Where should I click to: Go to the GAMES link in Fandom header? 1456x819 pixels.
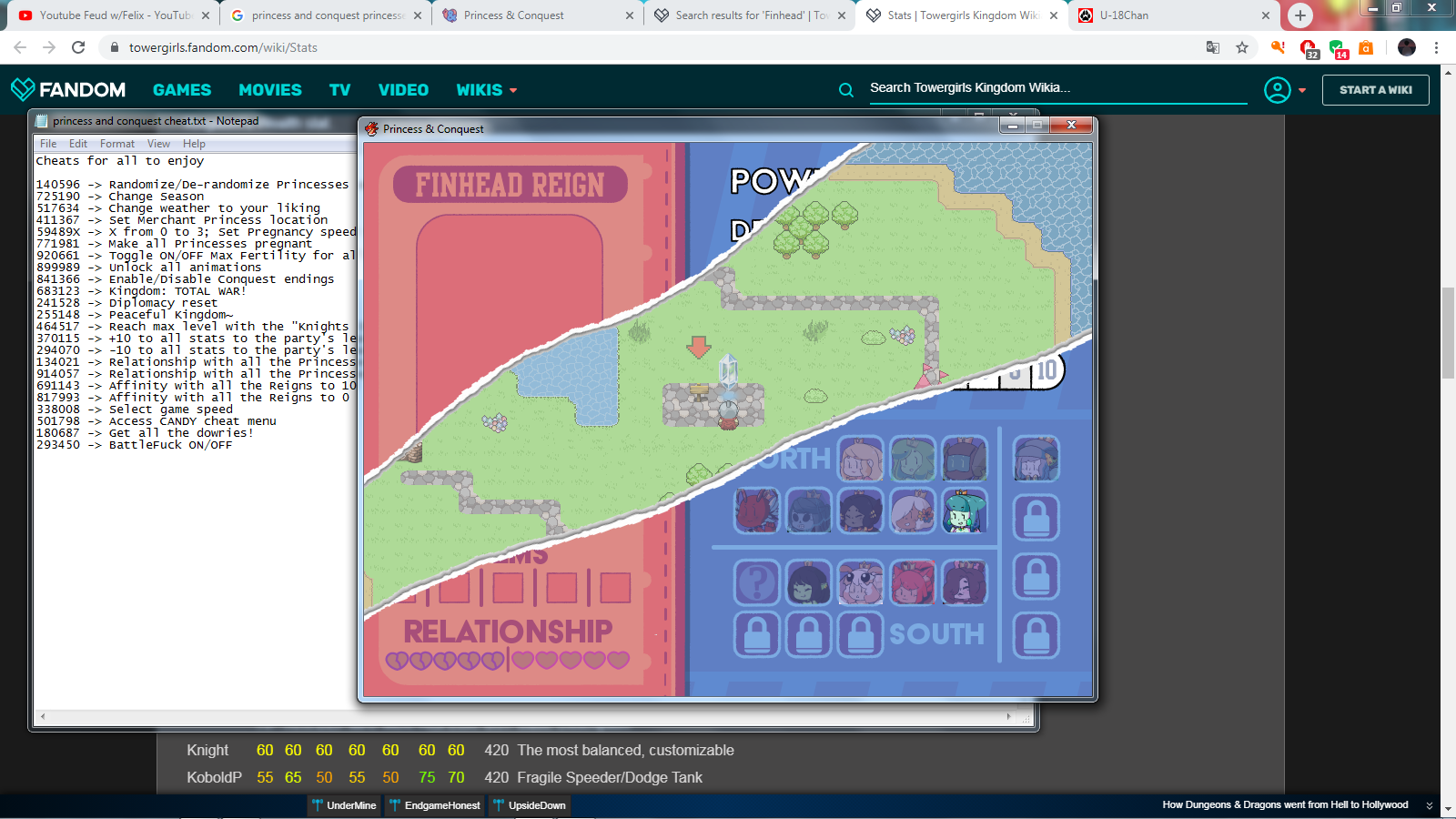click(182, 90)
